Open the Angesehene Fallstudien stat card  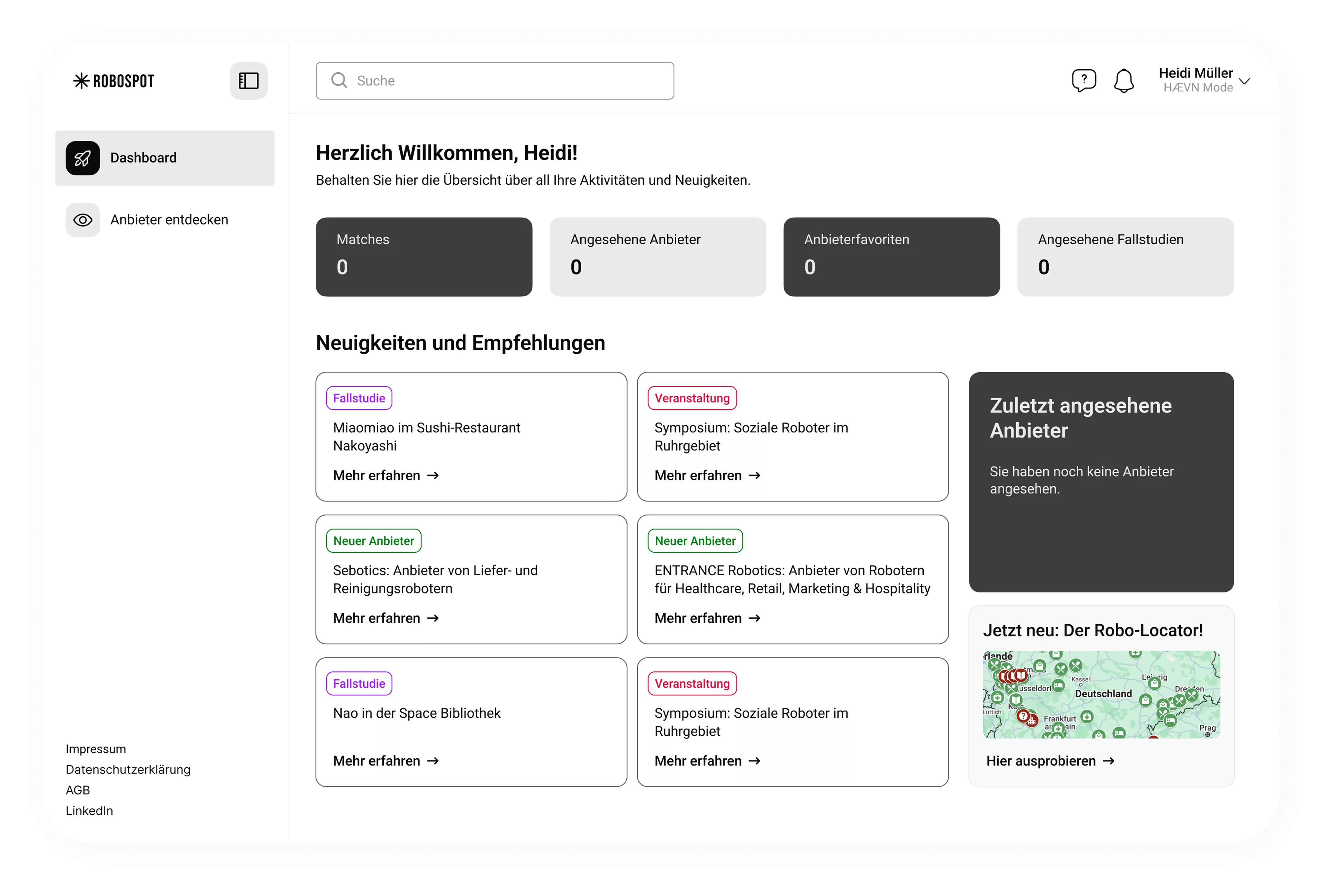(x=1125, y=256)
